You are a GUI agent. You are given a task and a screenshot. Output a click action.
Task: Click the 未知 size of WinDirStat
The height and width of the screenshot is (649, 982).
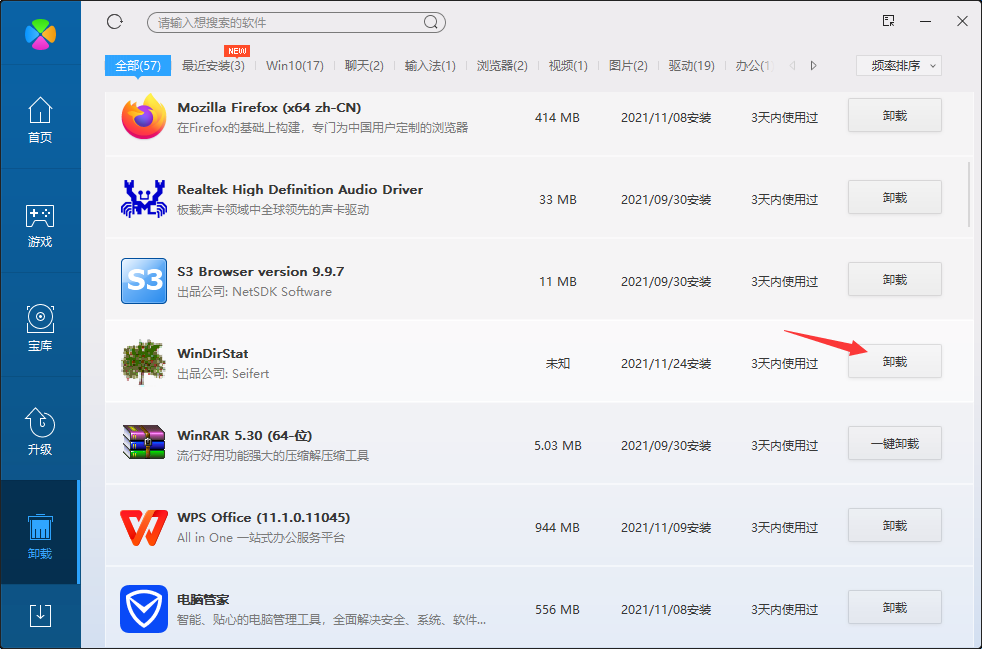[x=557, y=364]
